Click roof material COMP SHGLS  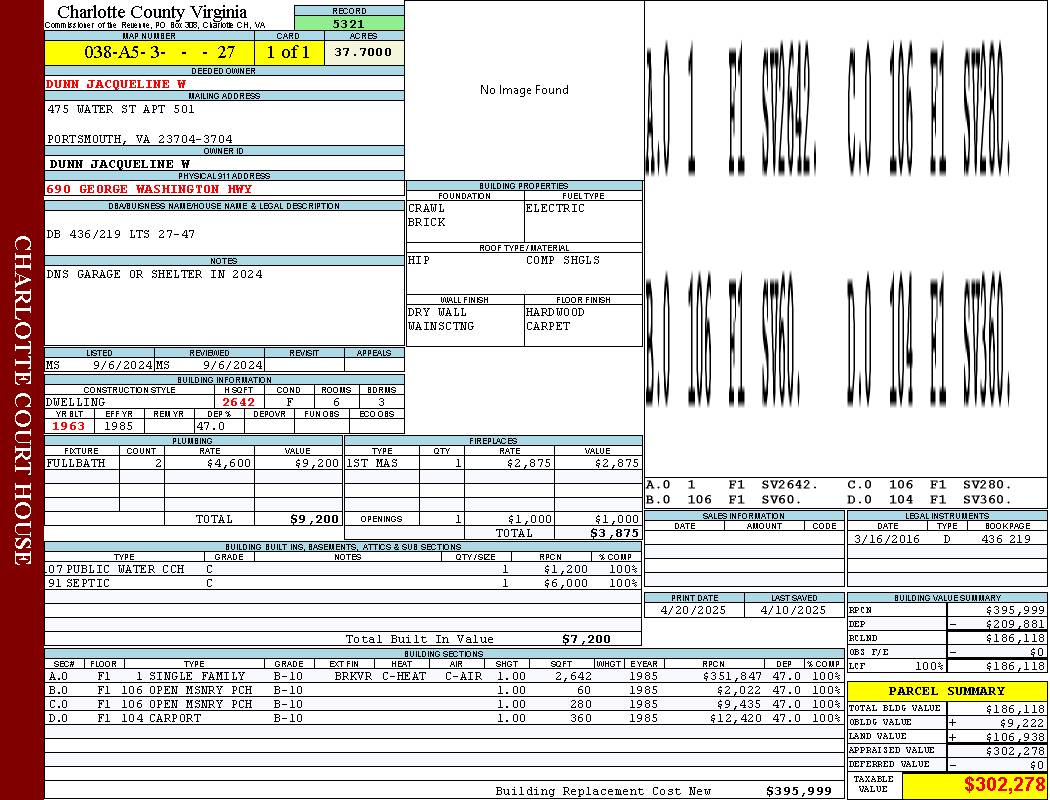click(x=563, y=260)
